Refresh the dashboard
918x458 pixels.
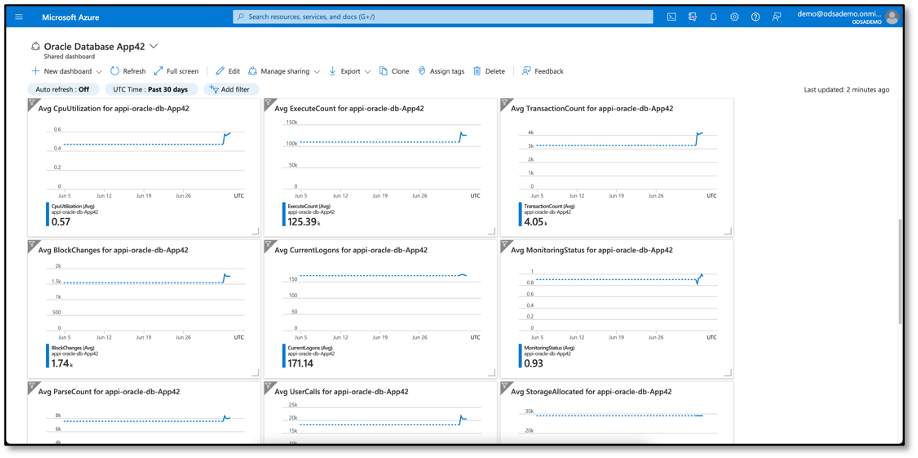click(x=128, y=71)
